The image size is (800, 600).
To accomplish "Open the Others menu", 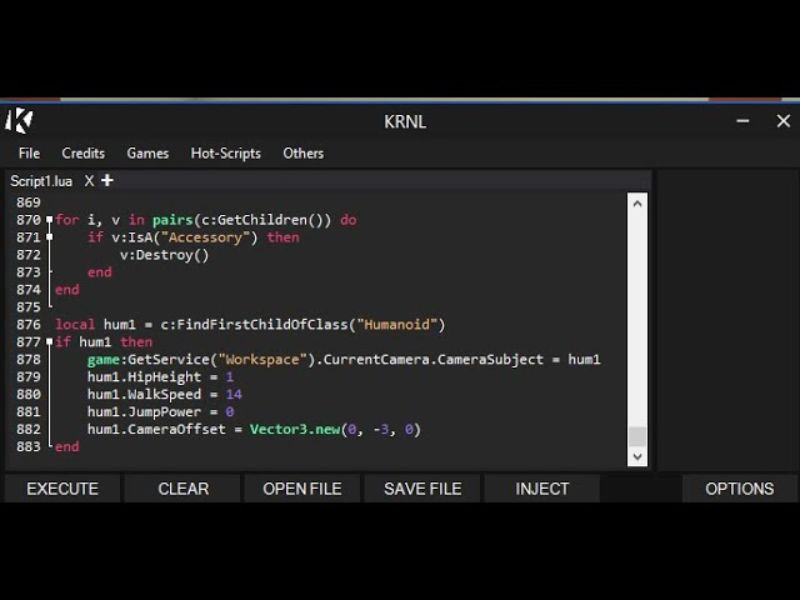I will point(303,153).
